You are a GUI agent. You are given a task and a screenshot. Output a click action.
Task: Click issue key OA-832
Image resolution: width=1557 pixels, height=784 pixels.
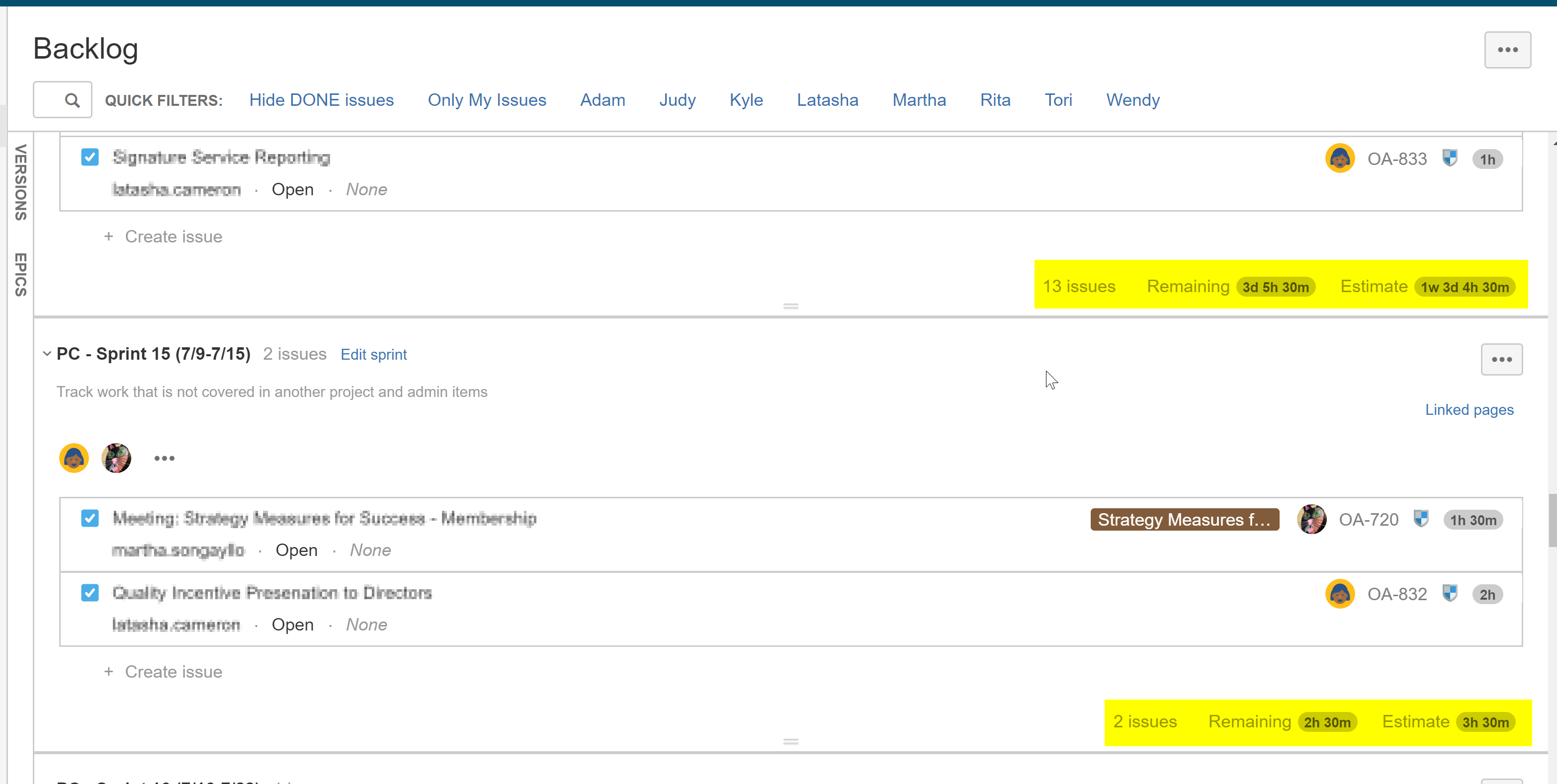(x=1397, y=594)
